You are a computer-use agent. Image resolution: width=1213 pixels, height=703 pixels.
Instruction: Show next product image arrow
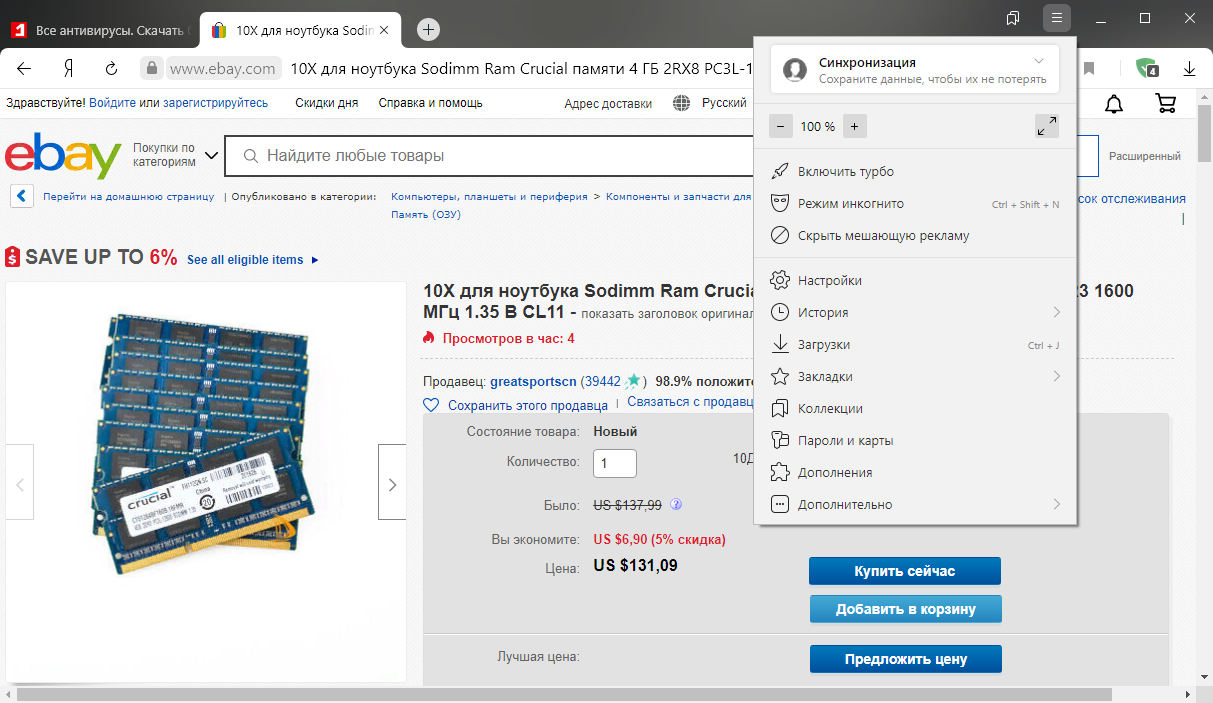coord(392,484)
